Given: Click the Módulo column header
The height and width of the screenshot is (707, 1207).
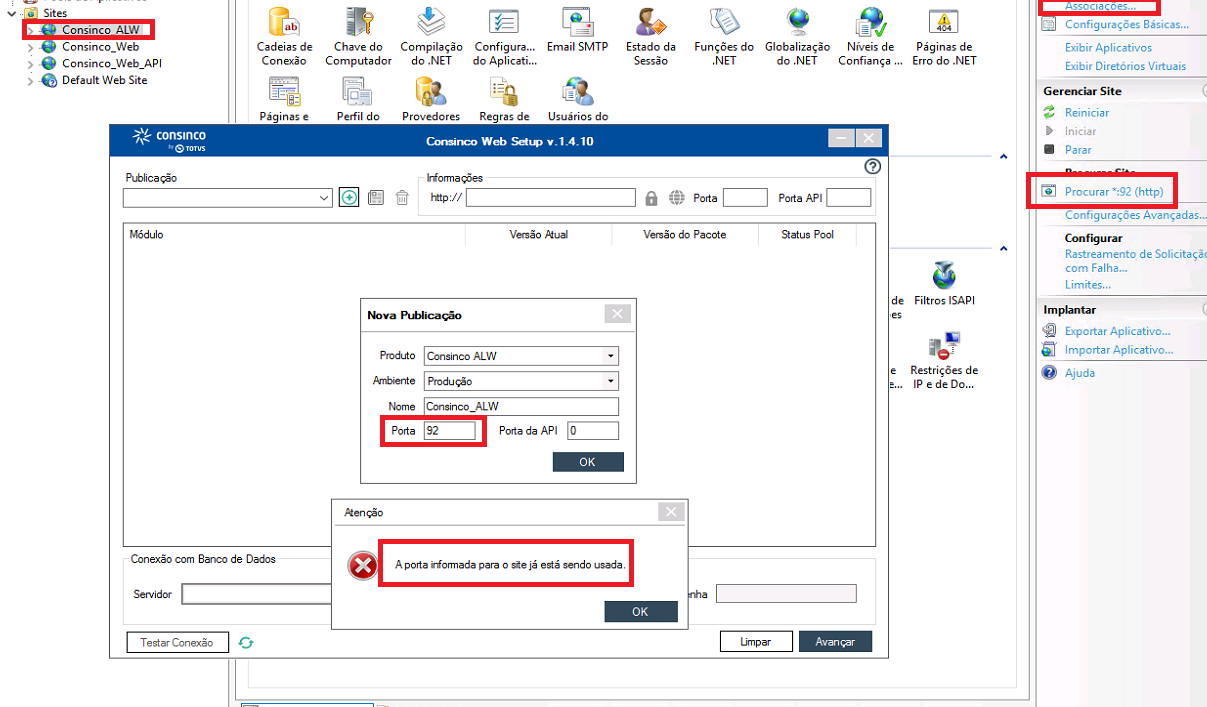Looking at the screenshot, I should tap(294, 234).
